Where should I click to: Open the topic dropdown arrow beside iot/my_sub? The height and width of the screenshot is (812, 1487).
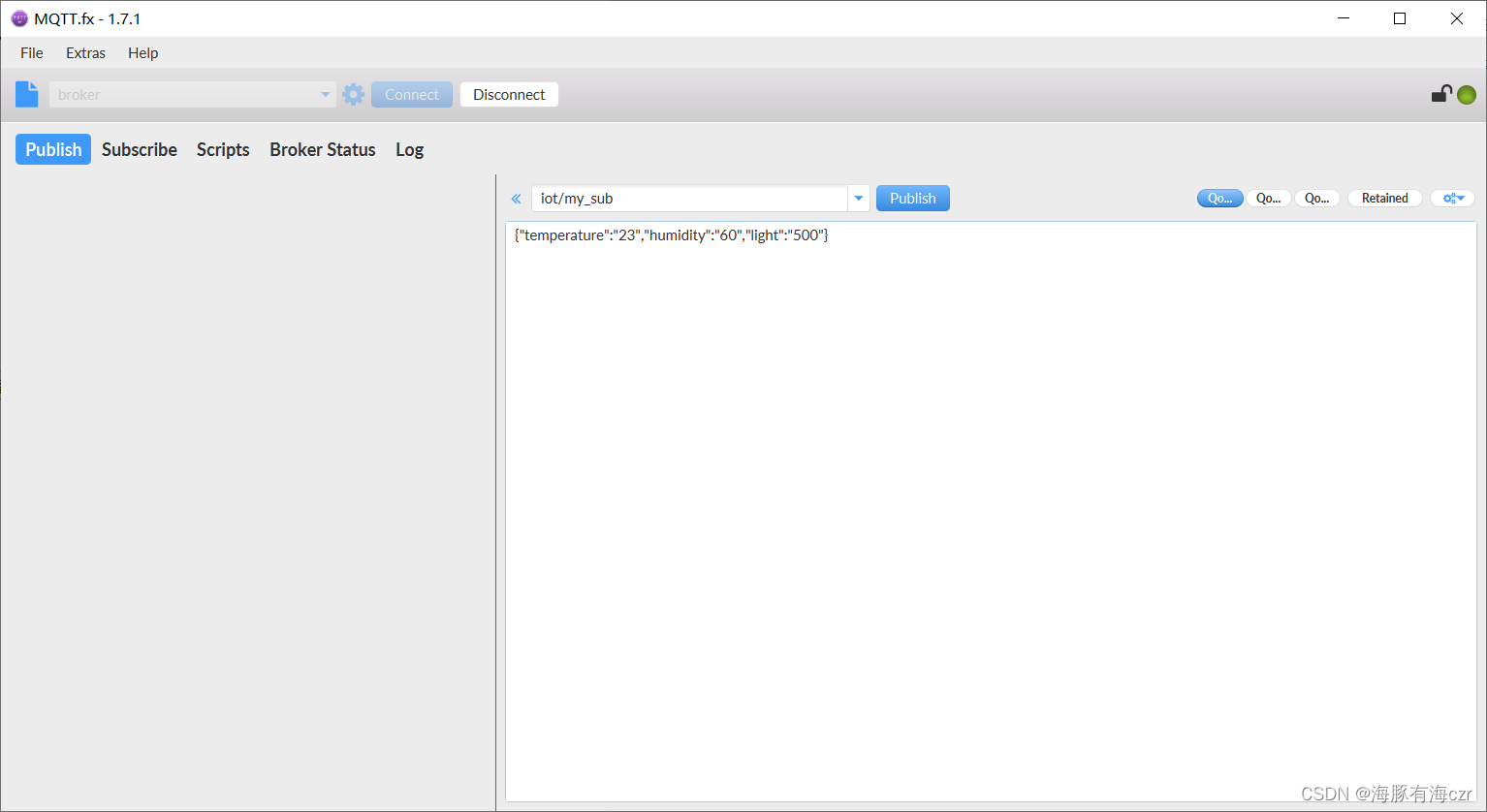[859, 199]
